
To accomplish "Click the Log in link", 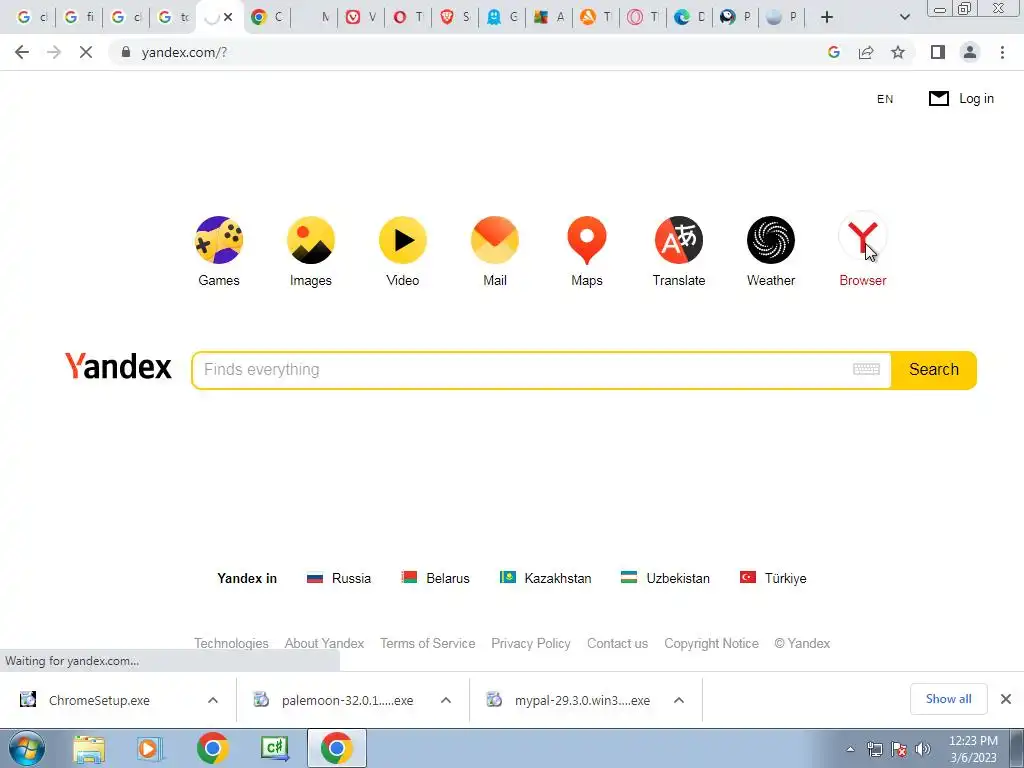I will (x=976, y=99).
